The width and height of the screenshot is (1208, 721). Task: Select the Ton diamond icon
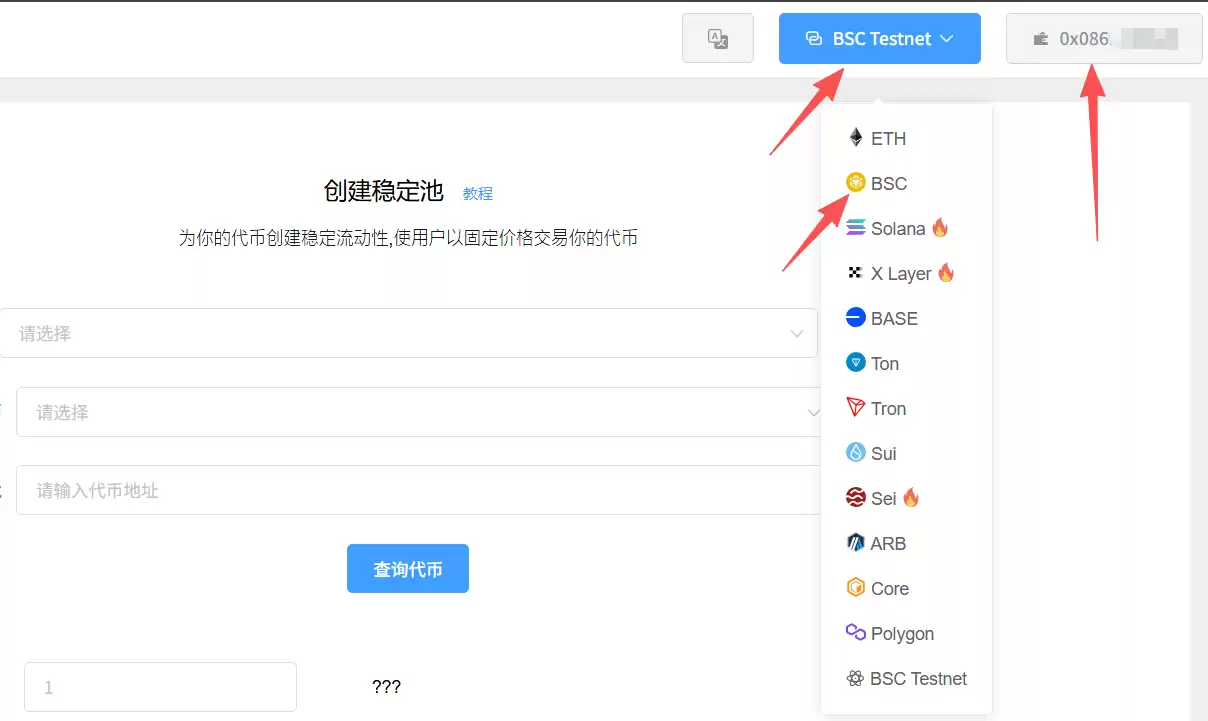856,362
